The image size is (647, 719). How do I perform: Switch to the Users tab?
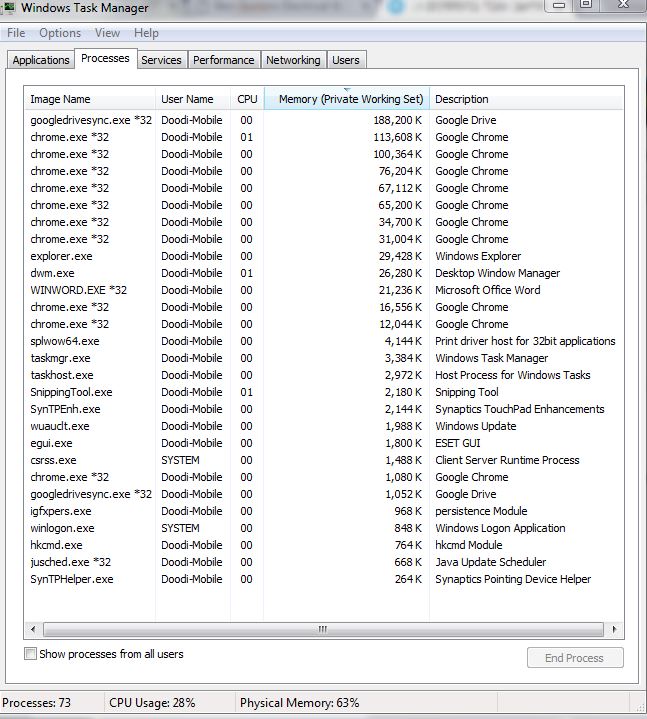346,60
